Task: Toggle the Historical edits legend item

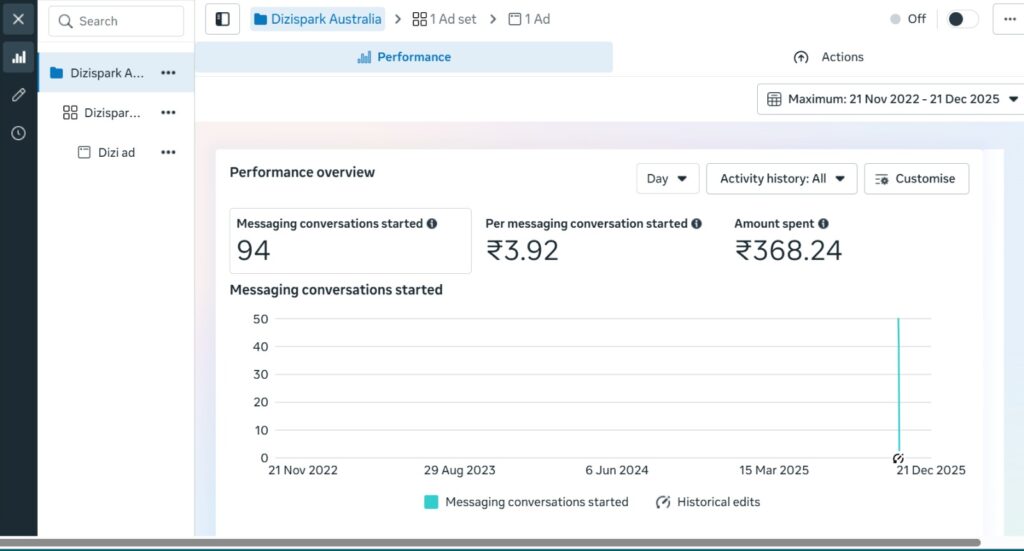Action: point(707,502)
